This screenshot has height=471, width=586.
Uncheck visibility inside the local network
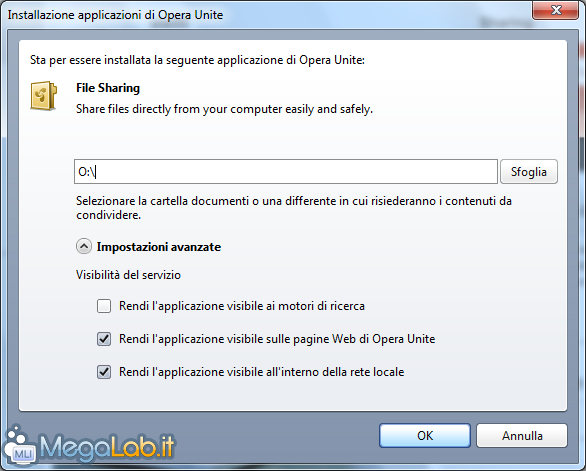coord(104,372)
